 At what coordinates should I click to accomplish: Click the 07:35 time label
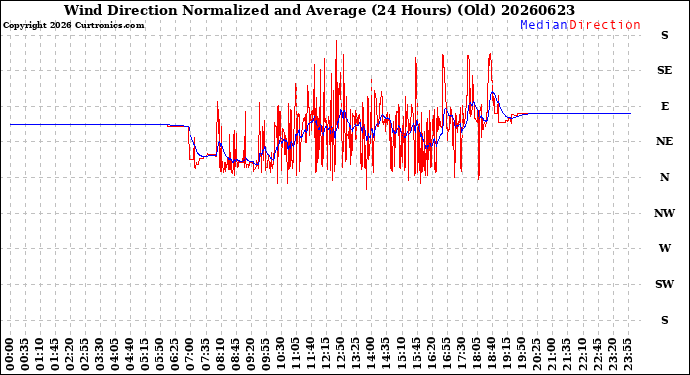coord(205,355)
